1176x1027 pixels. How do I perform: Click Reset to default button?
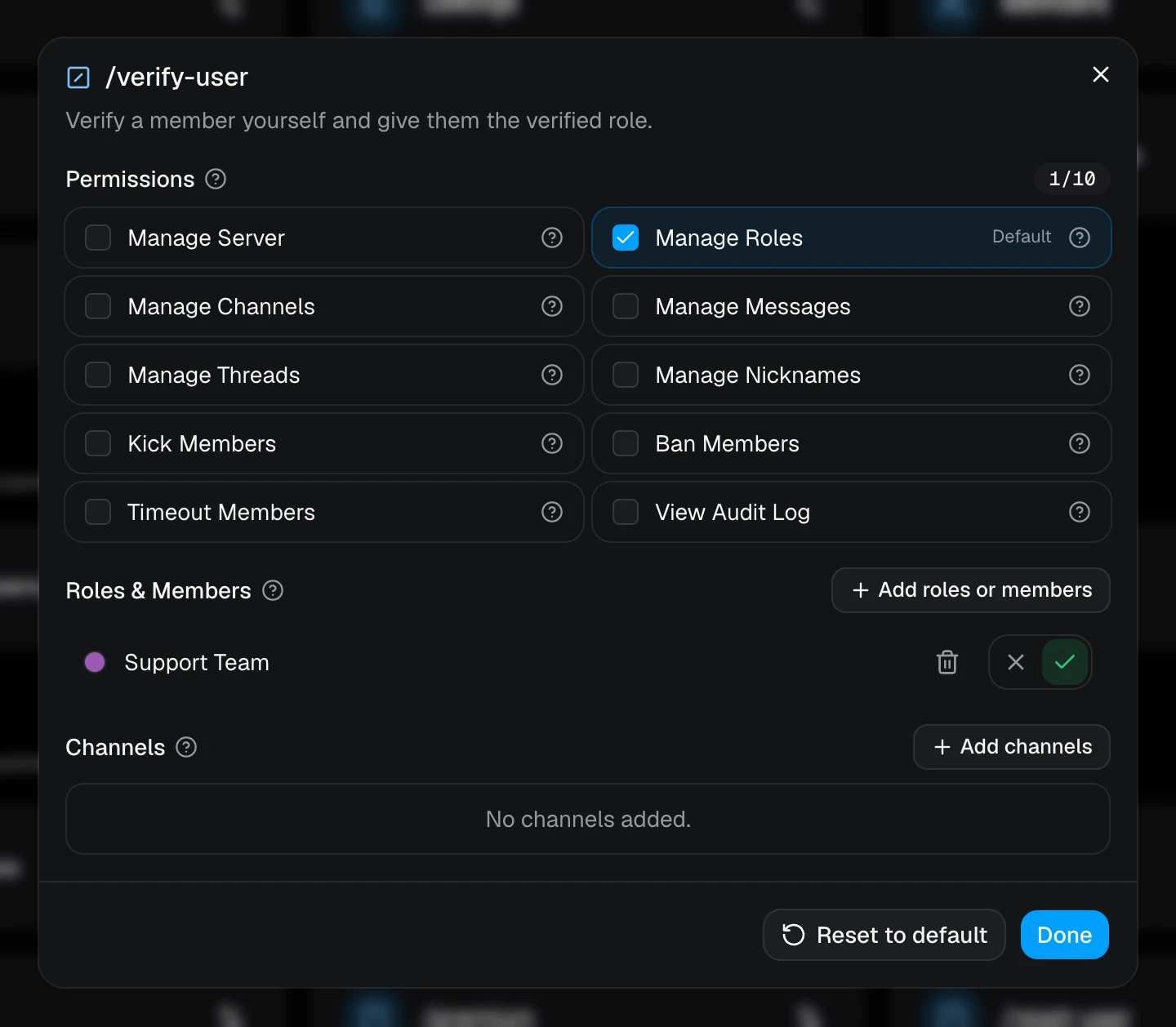[x=884, y=935]
